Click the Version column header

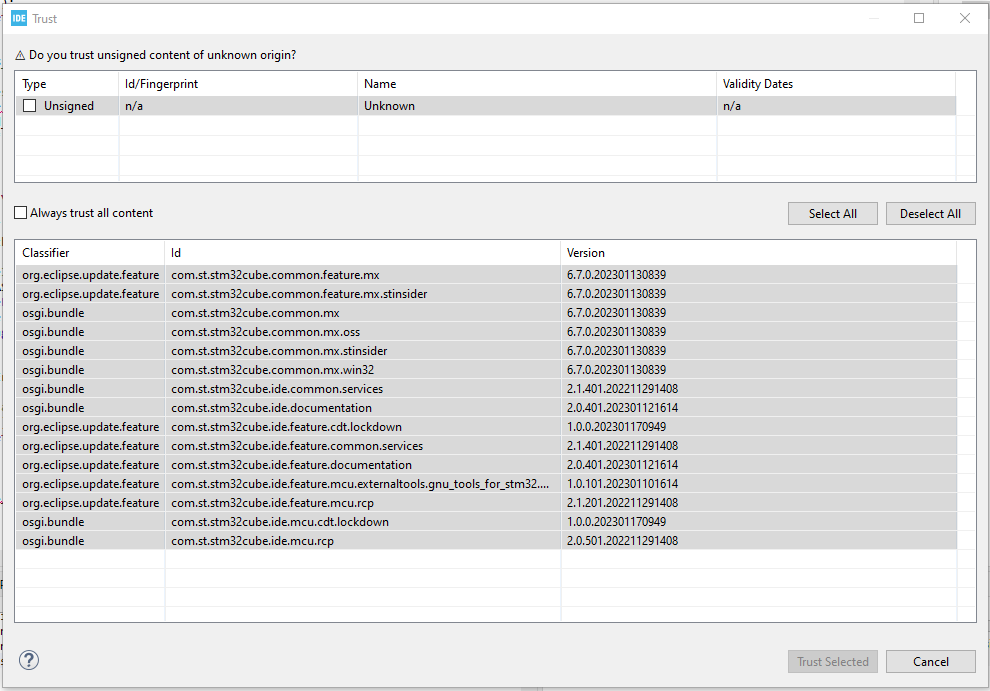pos(759,253)
